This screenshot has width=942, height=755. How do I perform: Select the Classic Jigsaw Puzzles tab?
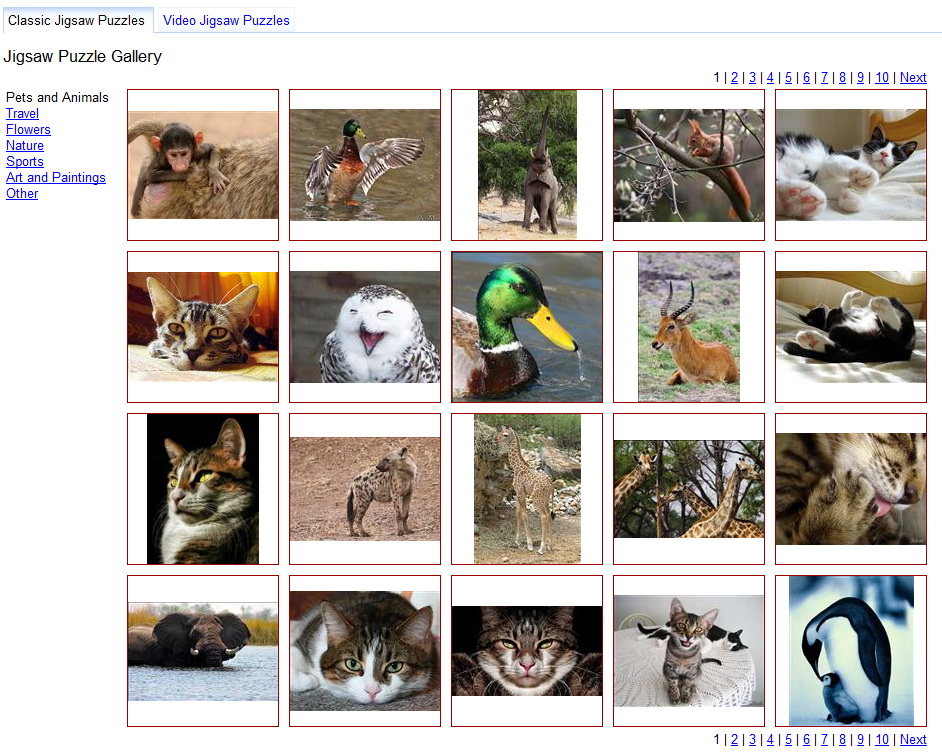coord(76,20)
